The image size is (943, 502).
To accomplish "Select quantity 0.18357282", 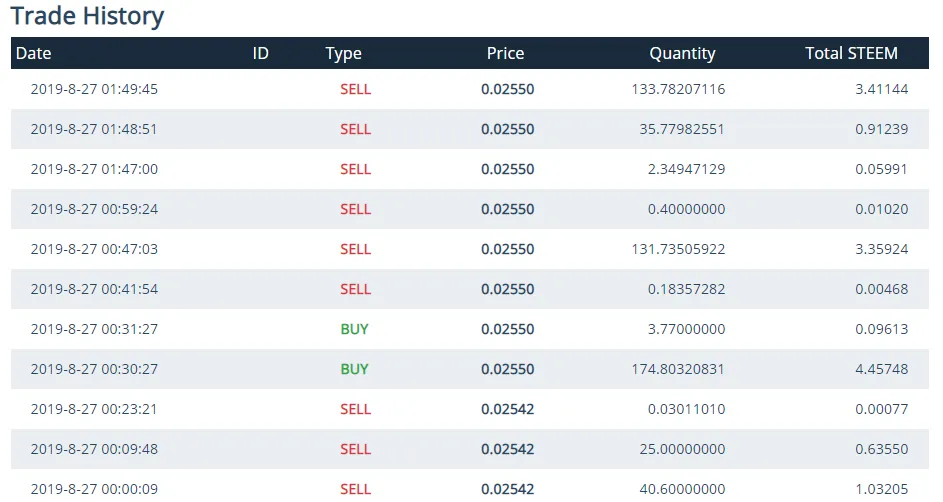I will (x=686, y=289).
